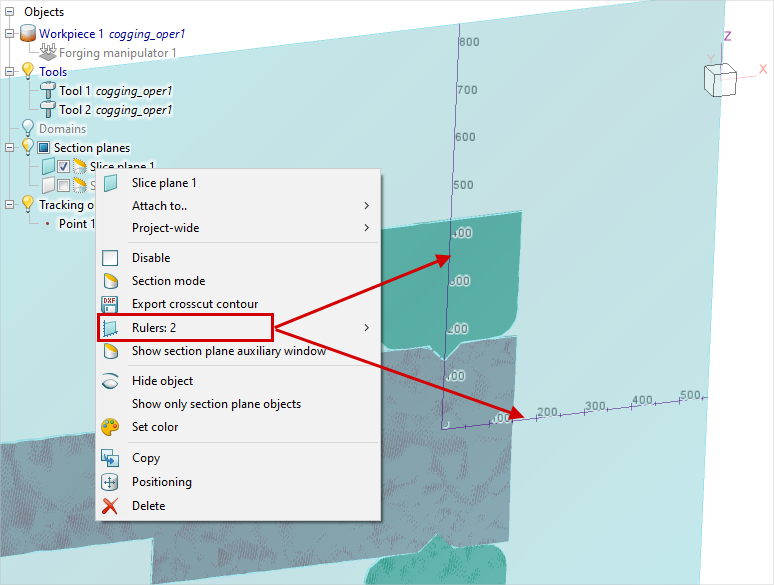Check the second section plane's checkbox
The height and width of the screenshot is (585, 774).
coord(63,185)
